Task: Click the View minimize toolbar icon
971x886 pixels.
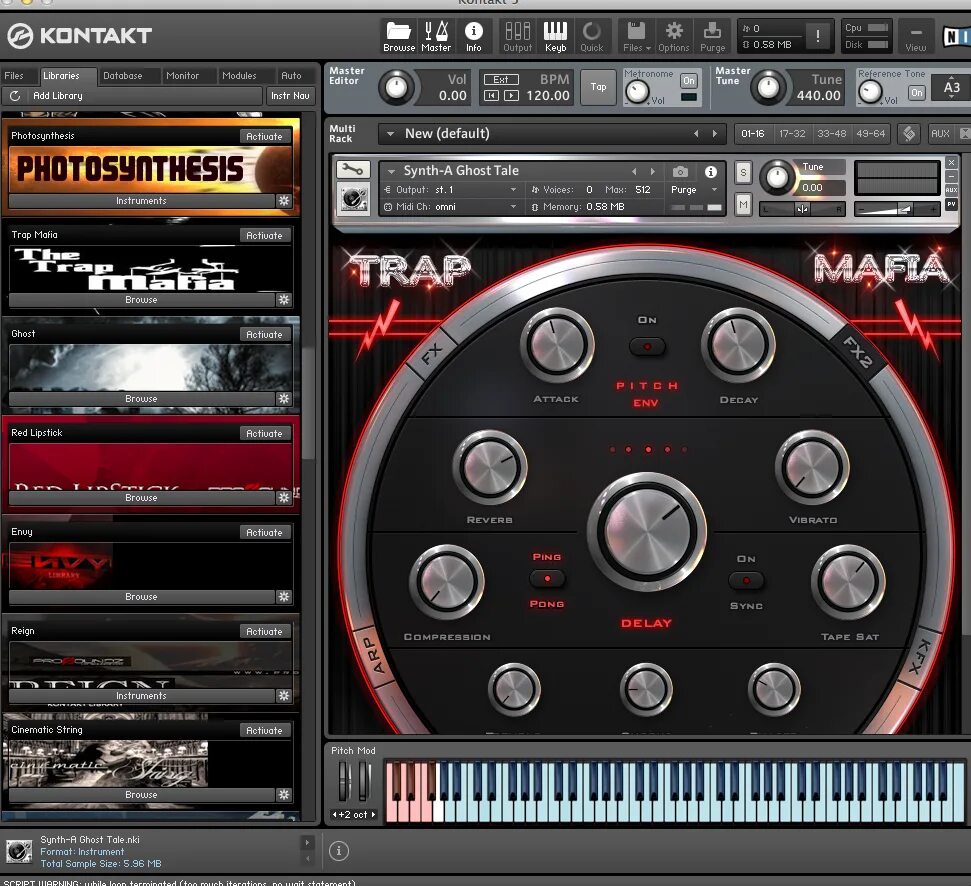Action: (x=916, y=37)
